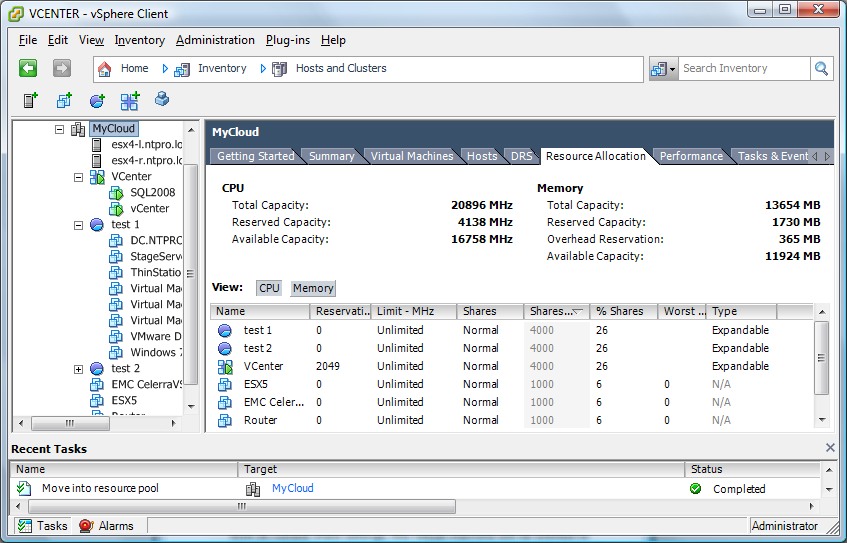Click the MyCloud cluster icon in tree
The image size is (847, 543).
[78, 129]
